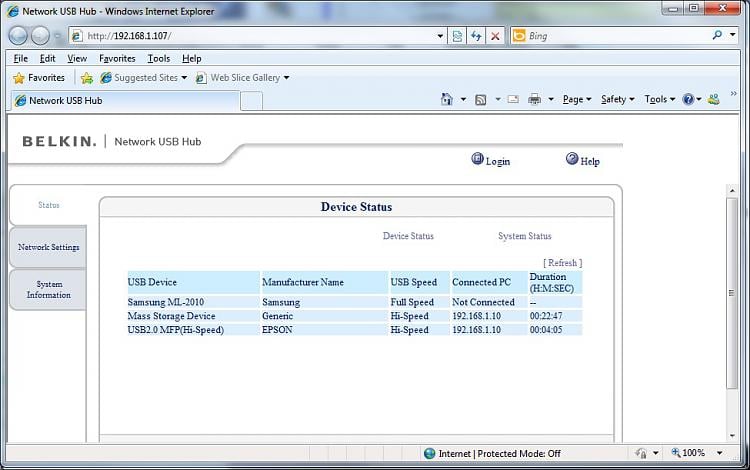
Task: Open Web Slice Gallery dropdown
Action: [x=243, y=77]
